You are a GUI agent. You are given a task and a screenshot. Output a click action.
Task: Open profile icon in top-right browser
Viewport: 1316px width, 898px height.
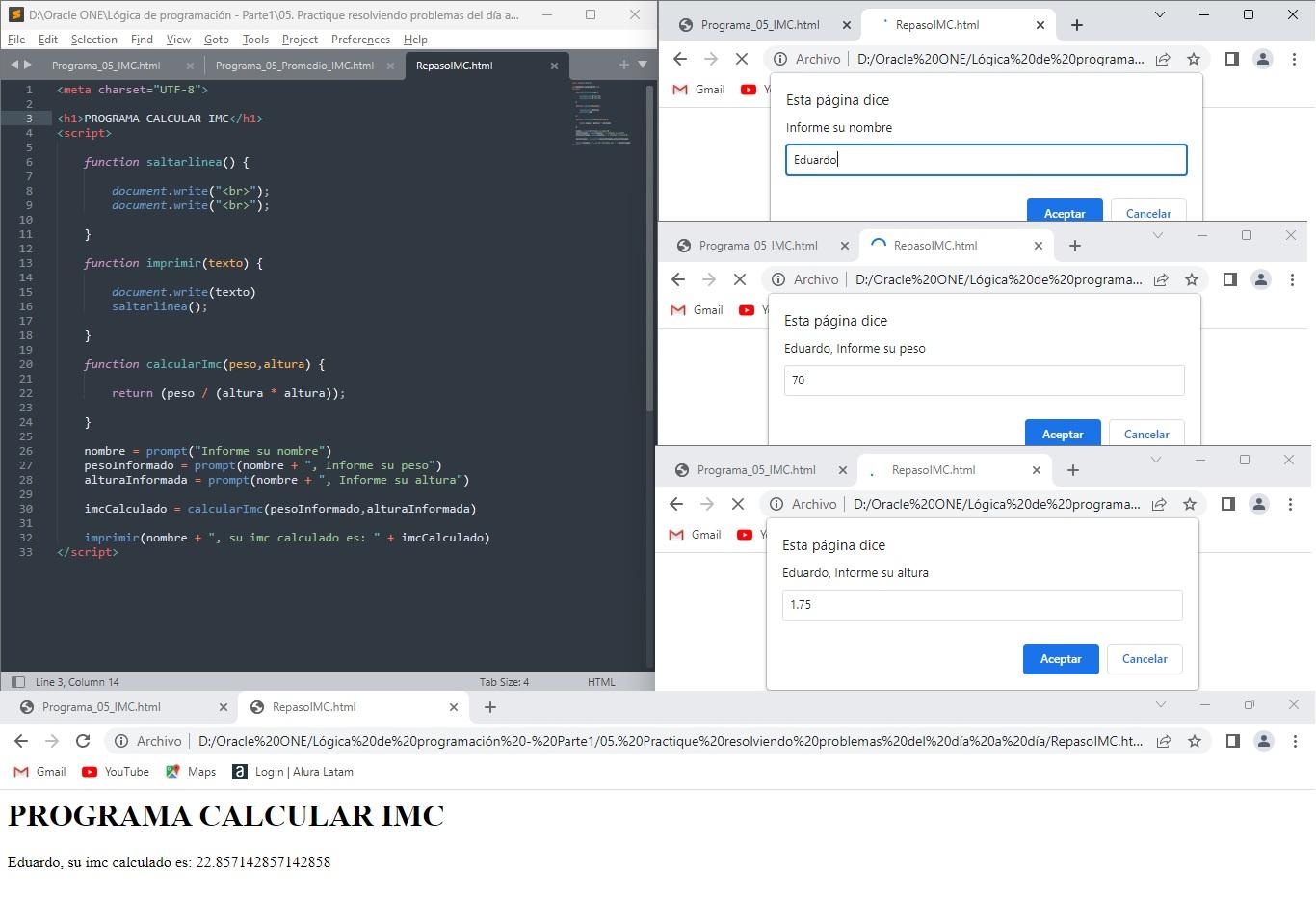click(x=1262, y=59)
